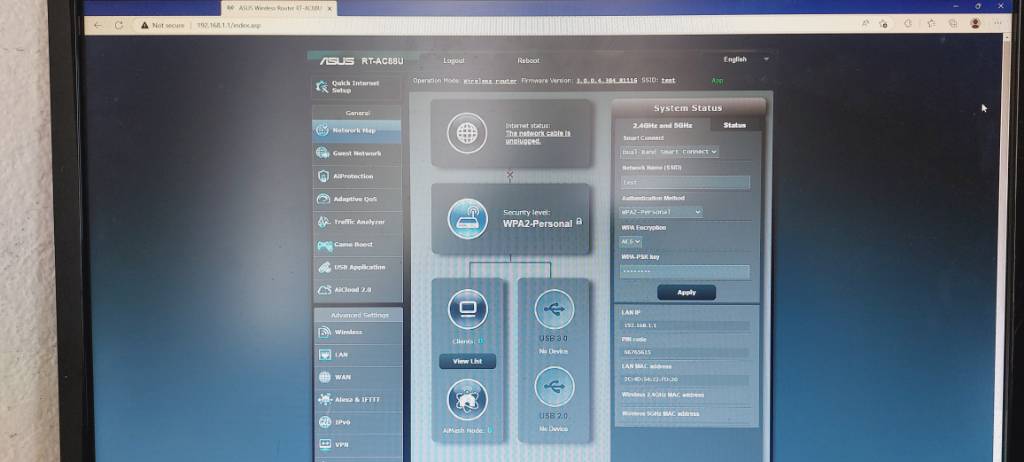The image size is (1024, 462).
Task: Open the Traffic Analyzer menu item
Action: [x=358, y=222]
